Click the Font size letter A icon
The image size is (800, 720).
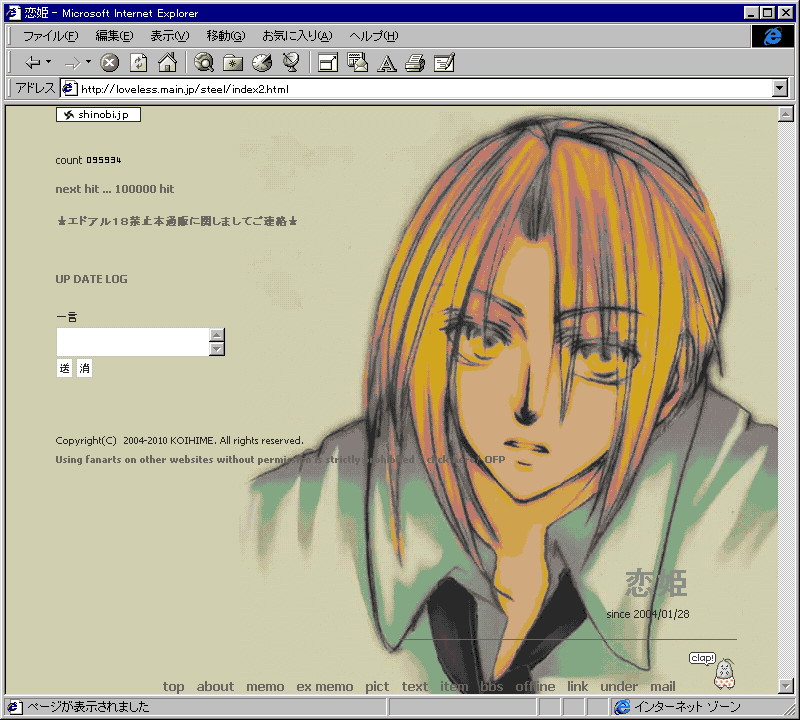click(x=387, y=63)
